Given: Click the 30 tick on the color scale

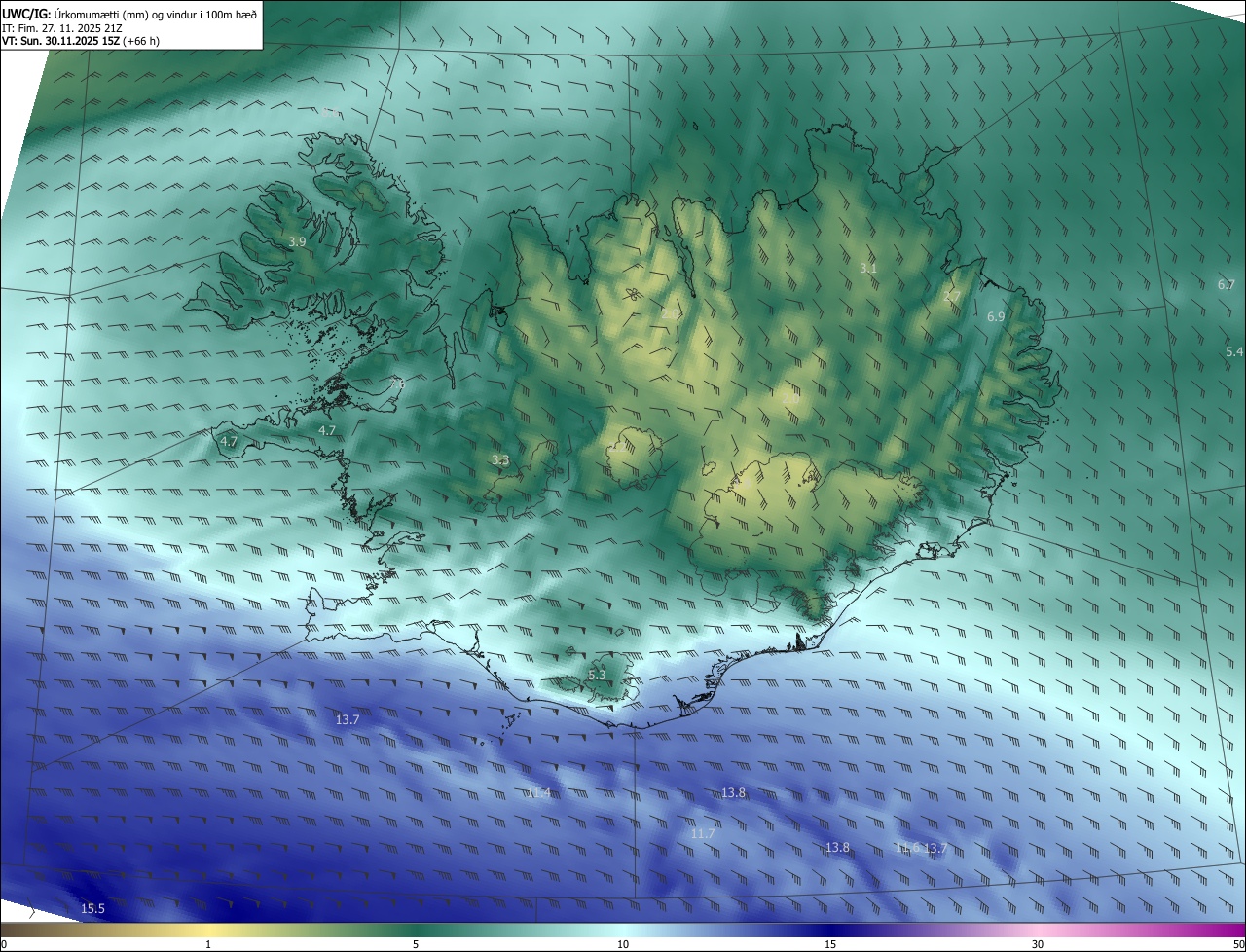Looking at the screenshot, I should 1038,944.
